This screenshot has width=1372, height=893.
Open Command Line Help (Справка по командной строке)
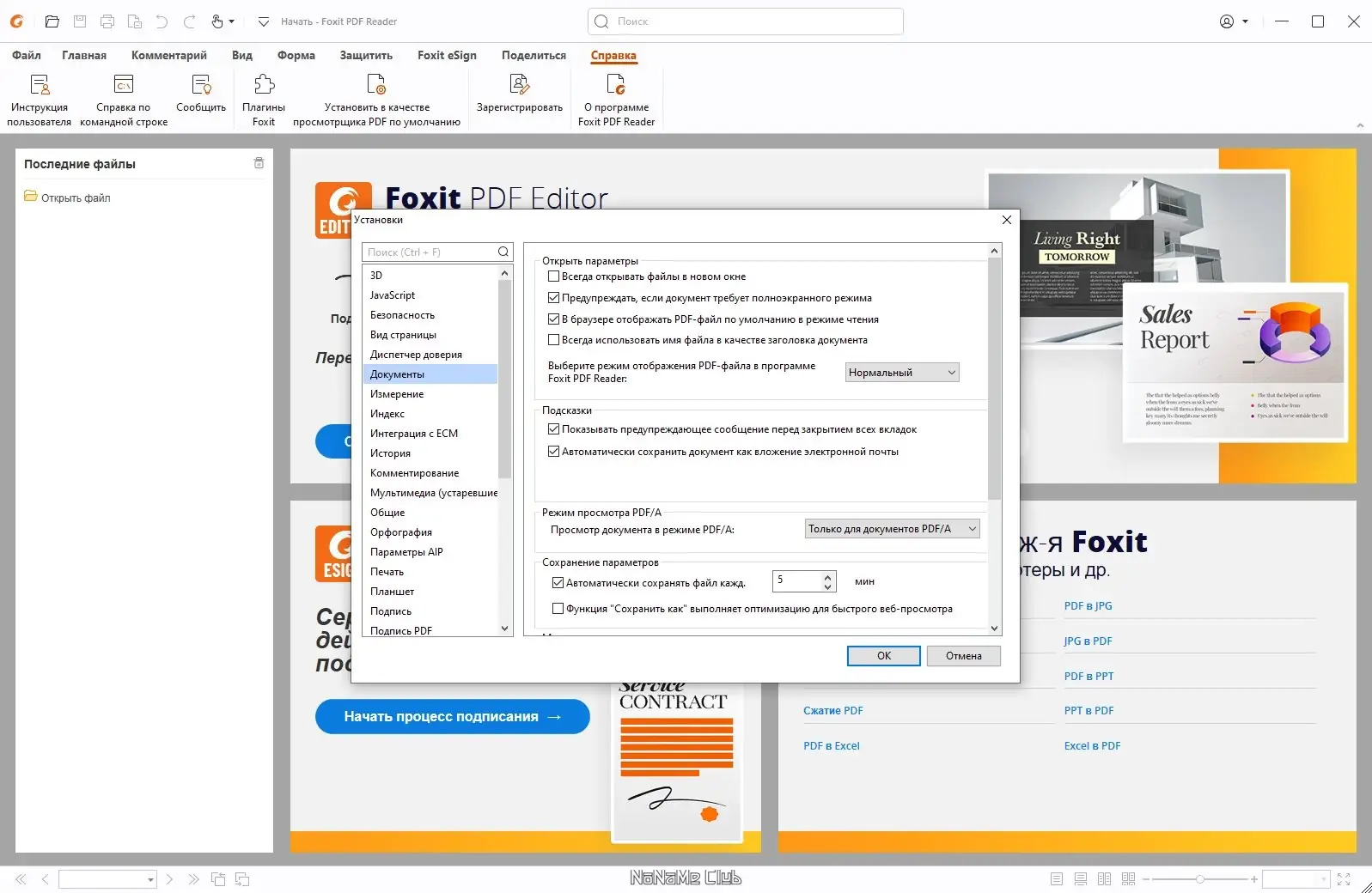124,100
